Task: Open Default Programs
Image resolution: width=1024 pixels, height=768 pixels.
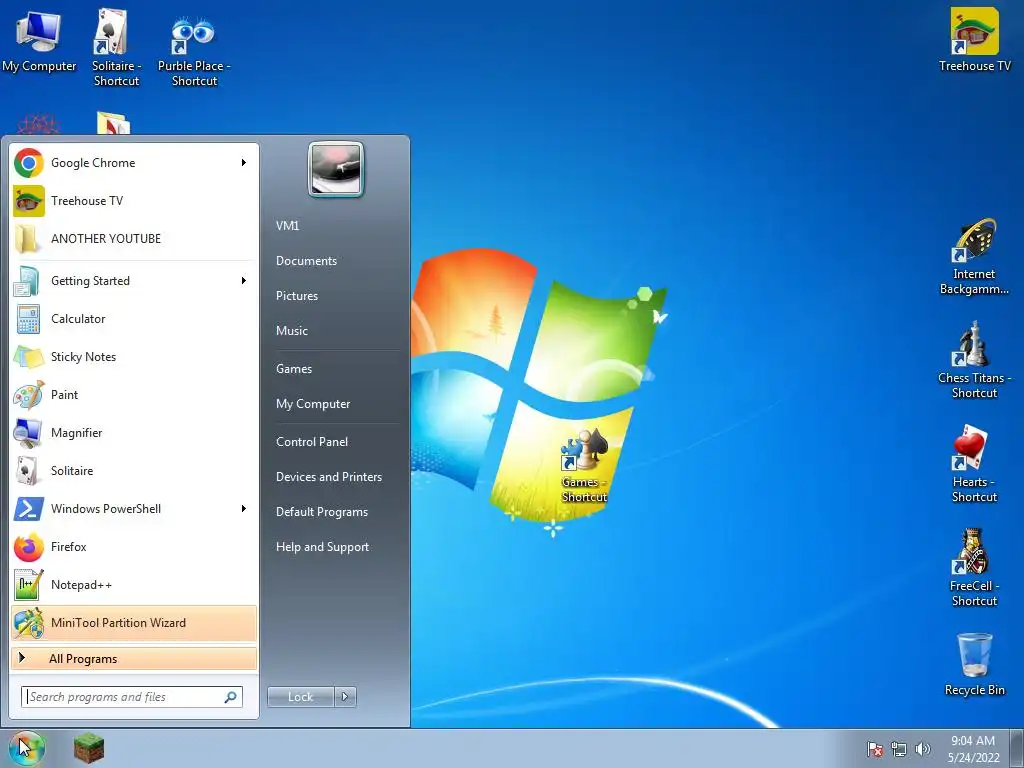Action: [x=321, y=512]
